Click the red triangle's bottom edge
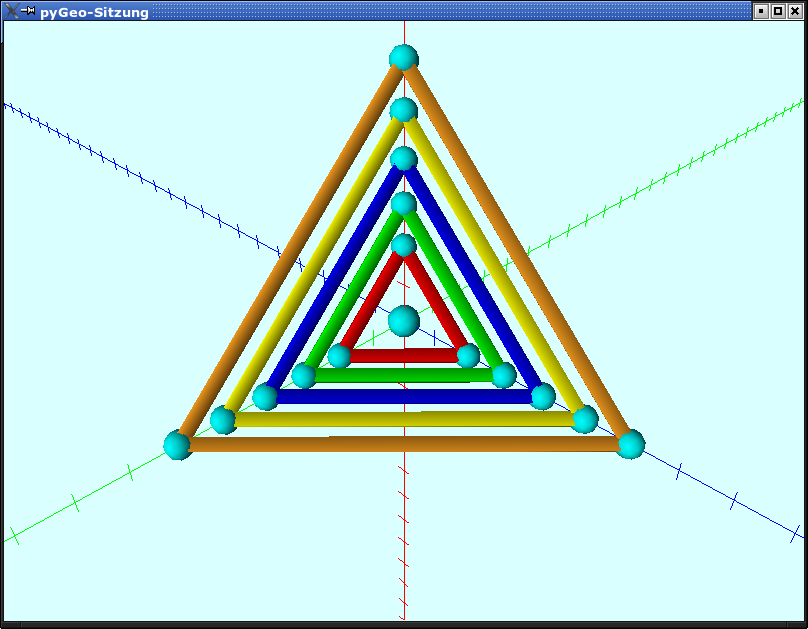This screenshot has height=629, width=808. pos(404,355)
